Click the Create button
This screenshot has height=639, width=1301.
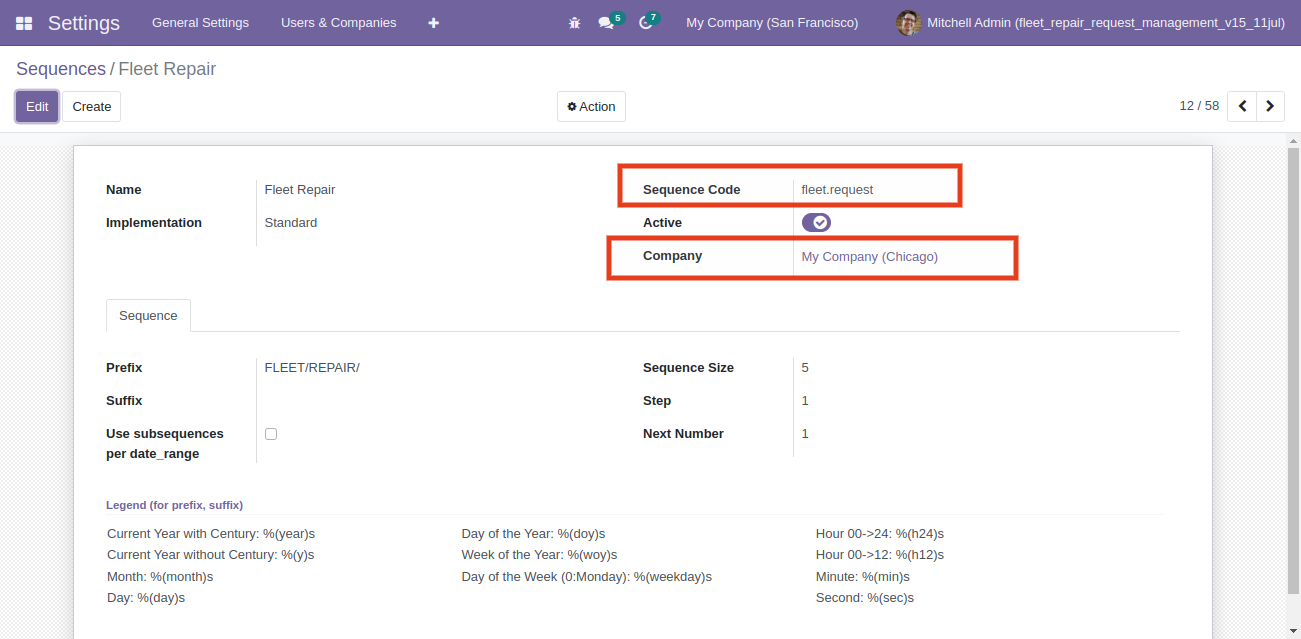coord(92,106)
